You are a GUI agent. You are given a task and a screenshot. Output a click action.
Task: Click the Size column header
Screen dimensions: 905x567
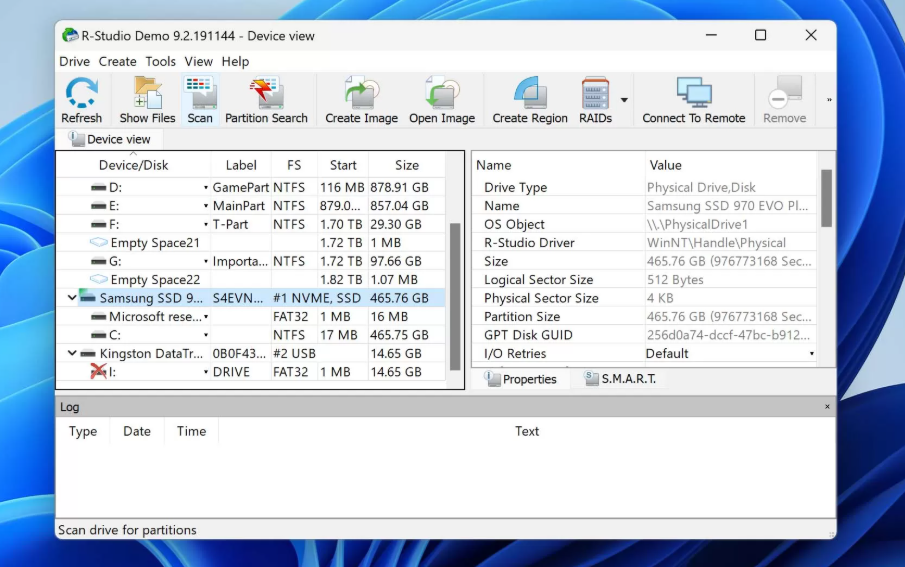(407, 165)
